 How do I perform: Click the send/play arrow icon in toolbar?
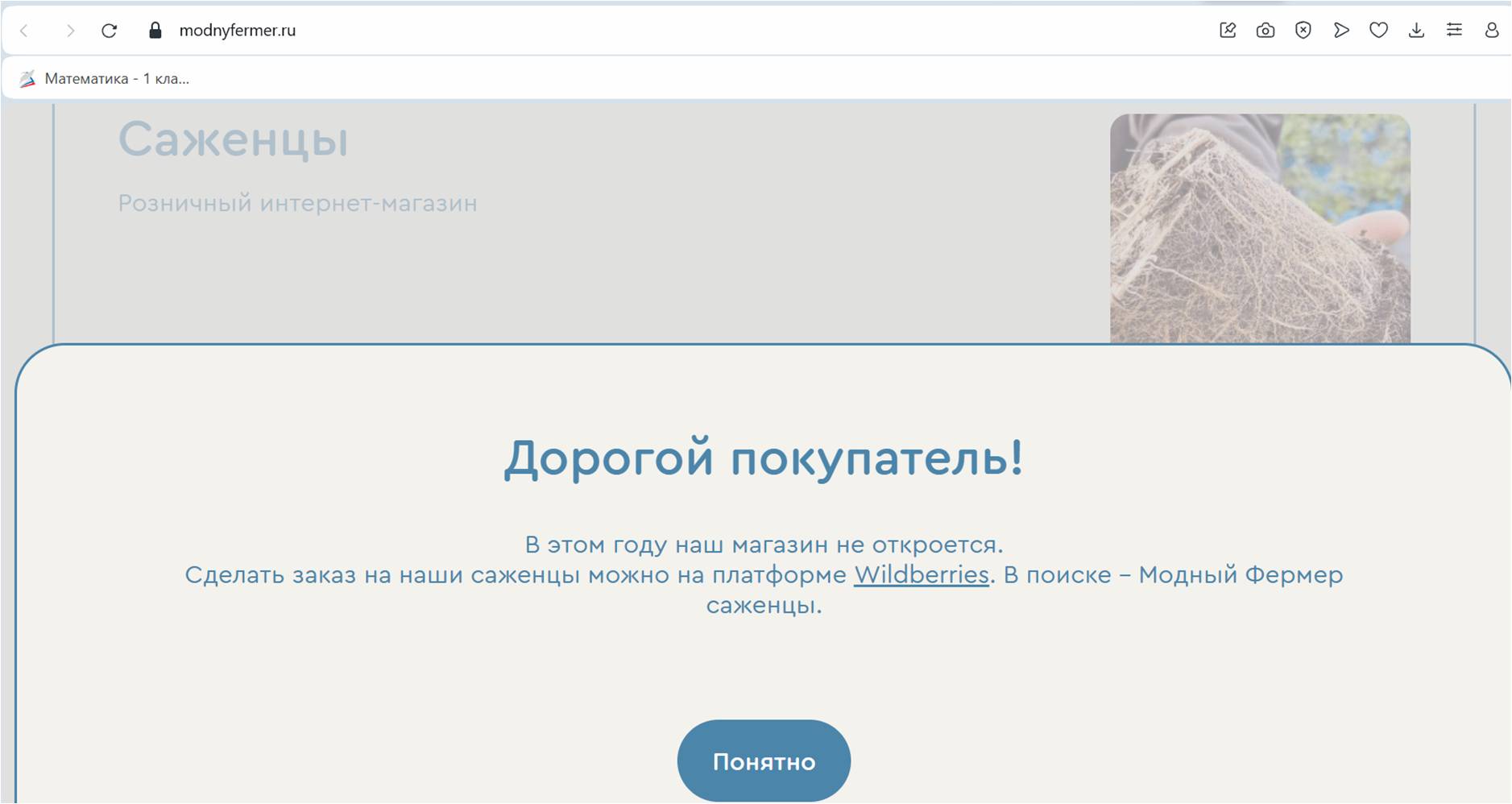coord(1341,31)
